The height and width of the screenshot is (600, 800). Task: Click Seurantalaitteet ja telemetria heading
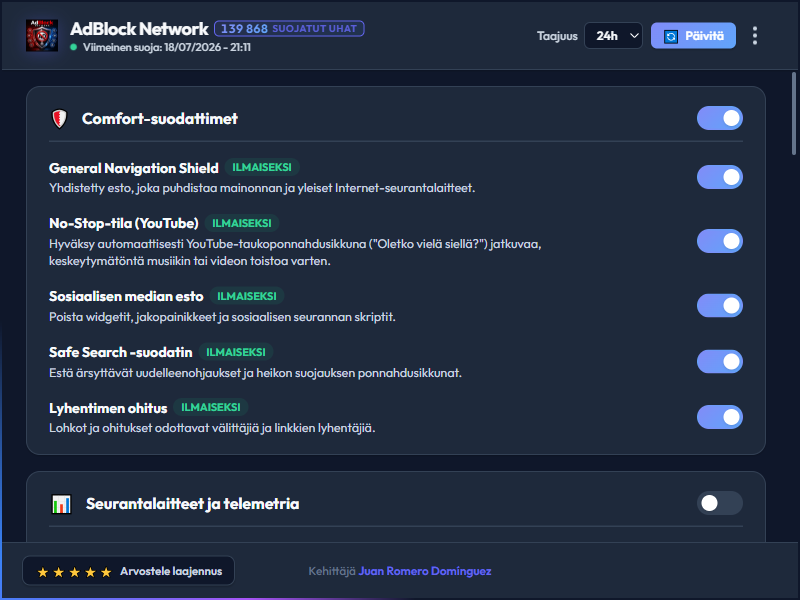pos(192,504)
